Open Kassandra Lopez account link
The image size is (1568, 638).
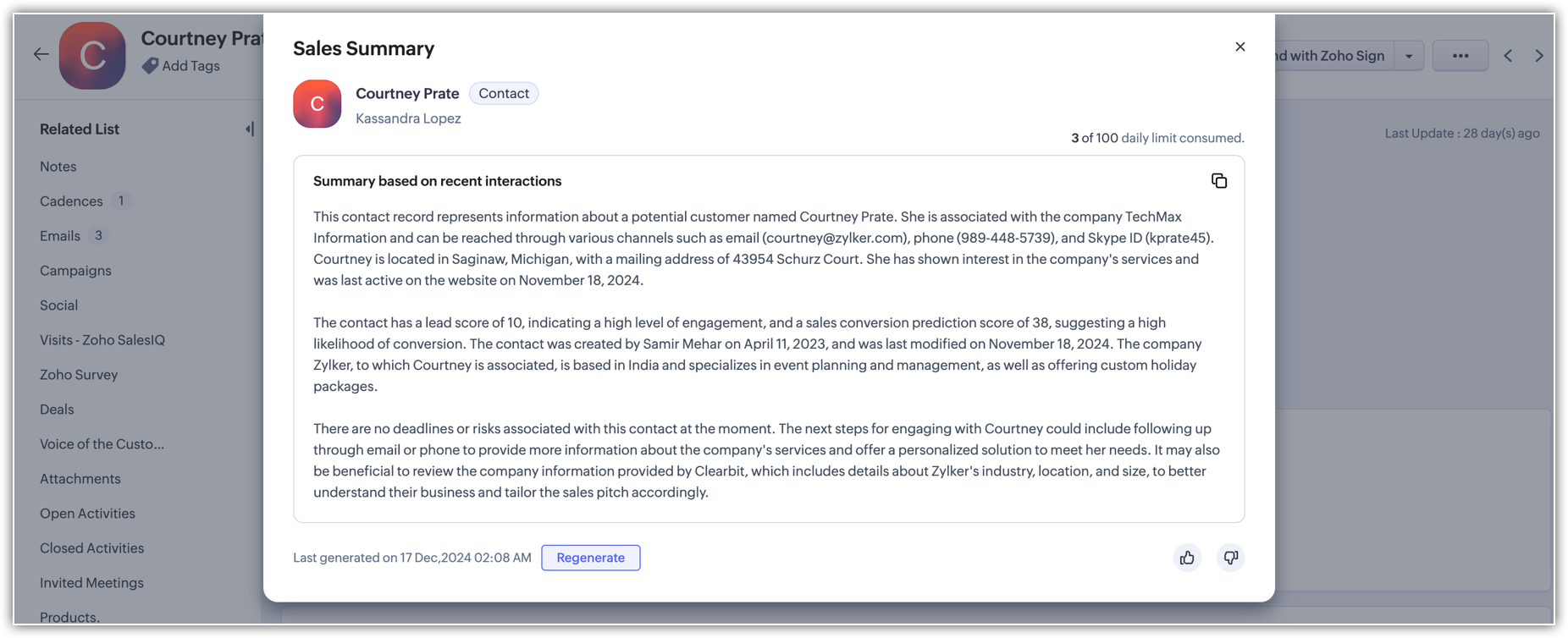point(408,118)
